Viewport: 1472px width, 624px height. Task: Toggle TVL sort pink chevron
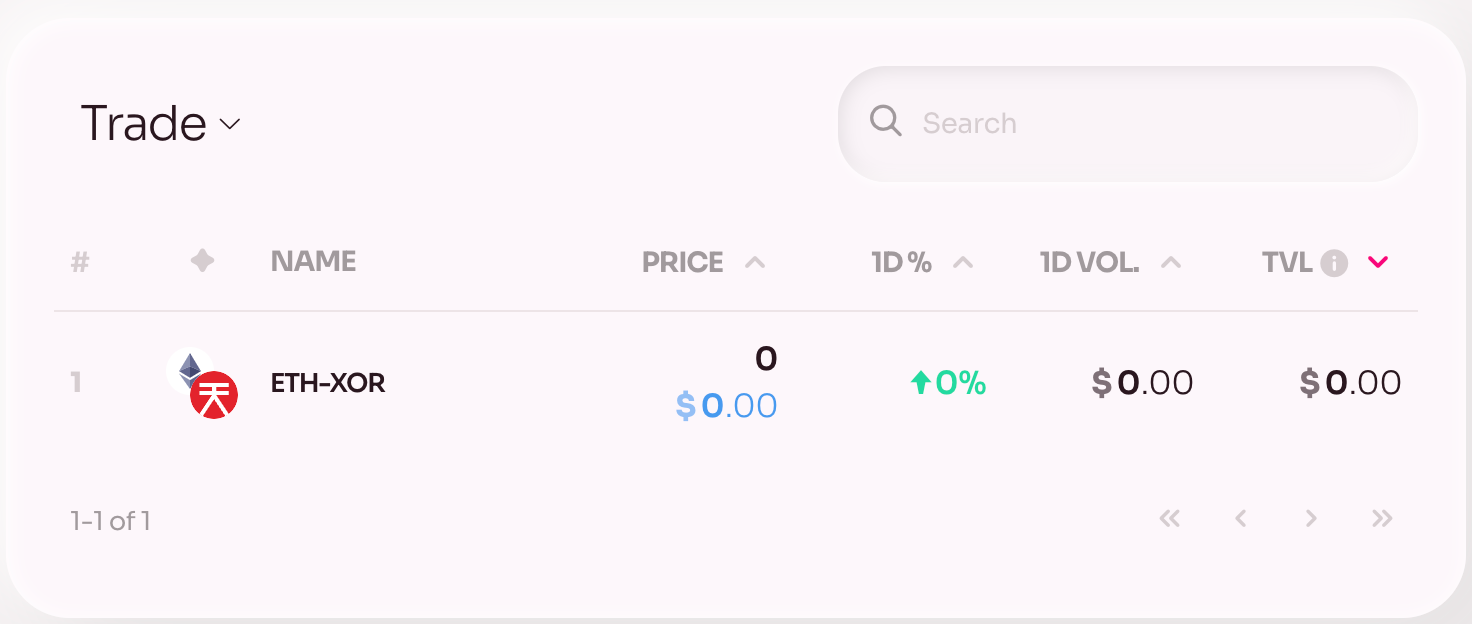click(1378, 262)
